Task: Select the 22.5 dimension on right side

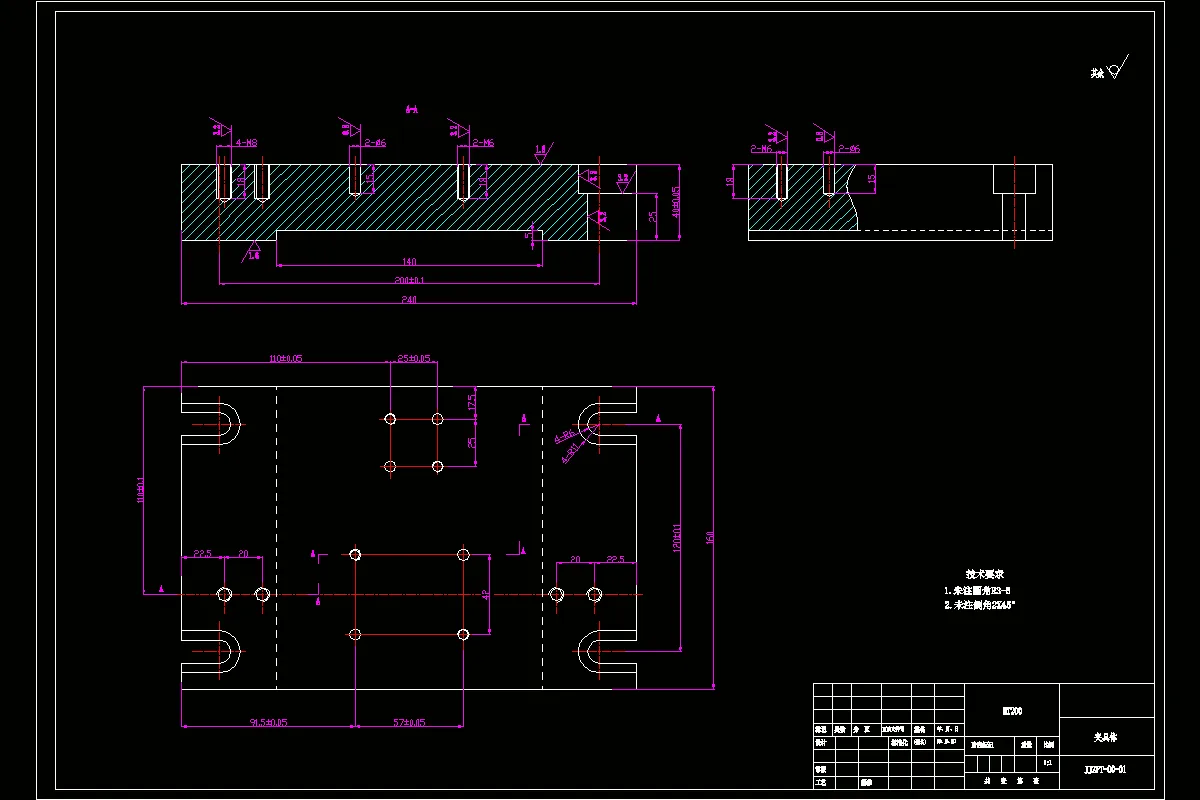Action: (x=615, y=560)
